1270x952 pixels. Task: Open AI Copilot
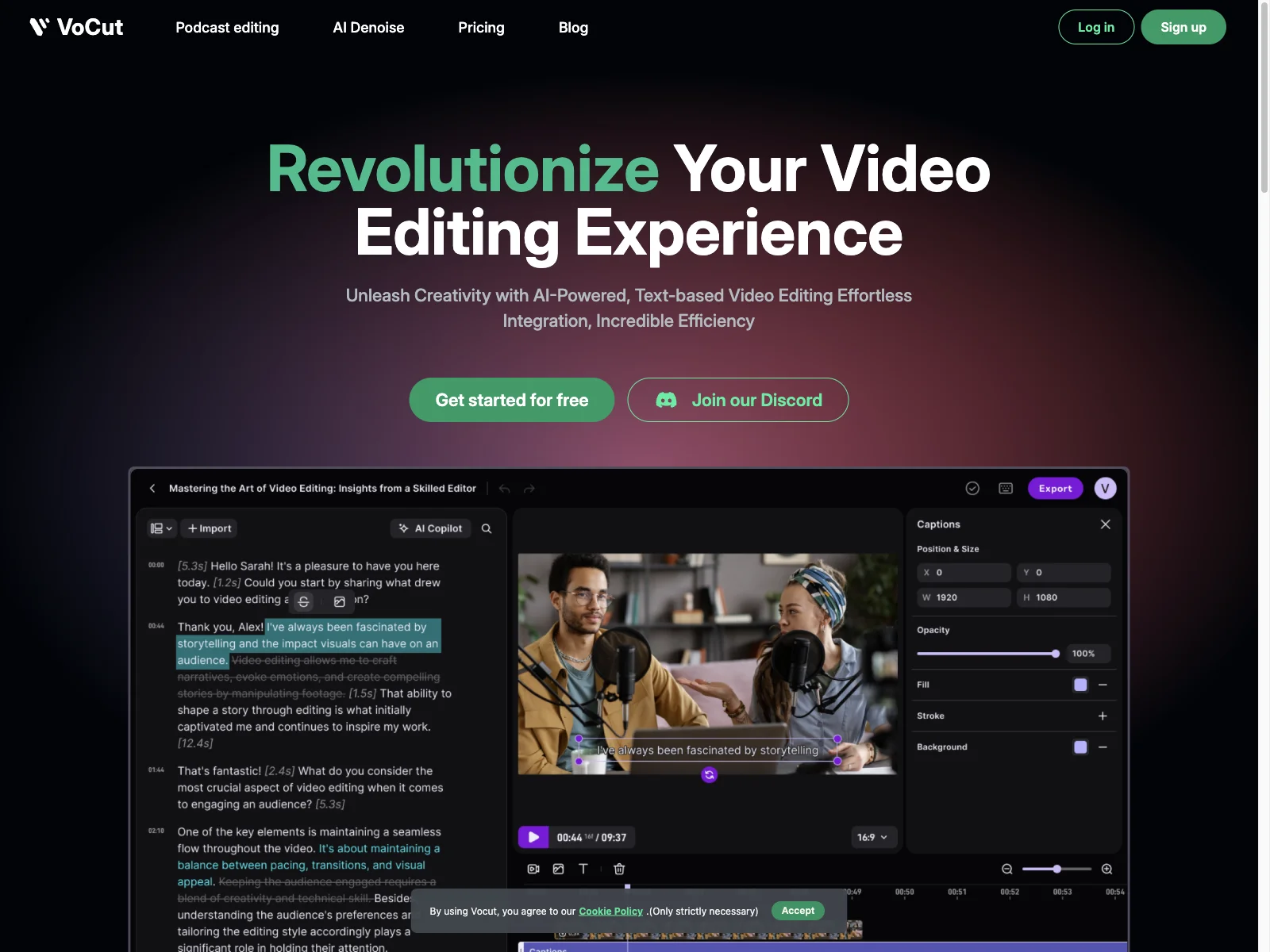point(431,528)
